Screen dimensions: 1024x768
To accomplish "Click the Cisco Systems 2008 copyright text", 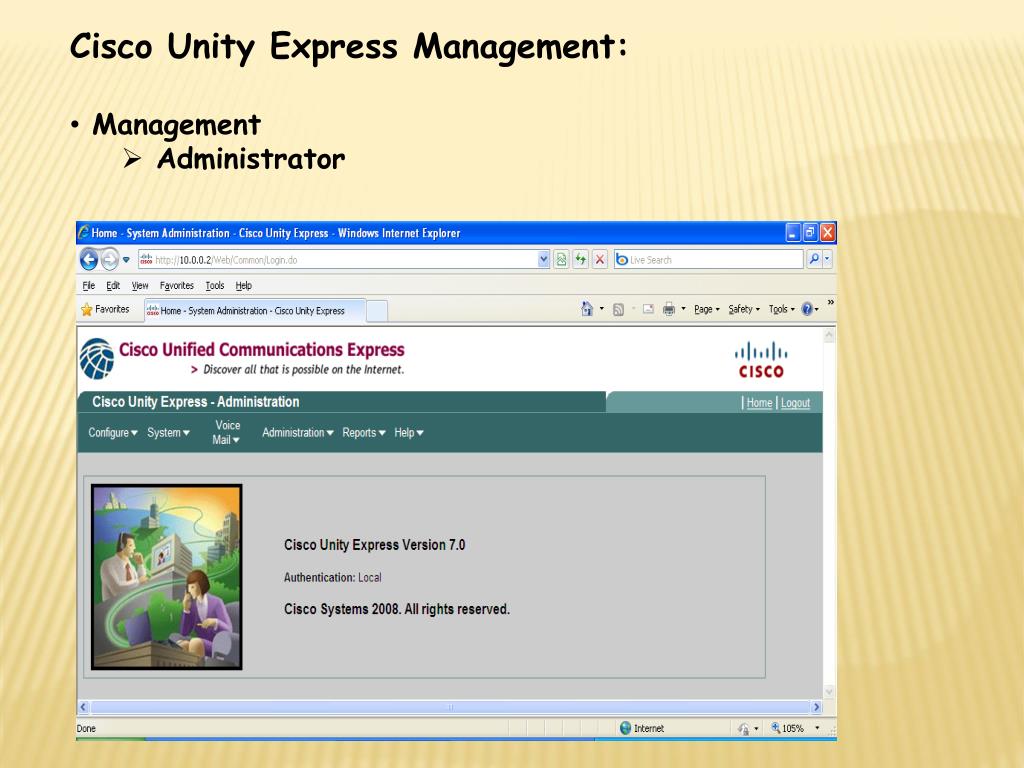I will pyautogui.click(x=396, y=609).
